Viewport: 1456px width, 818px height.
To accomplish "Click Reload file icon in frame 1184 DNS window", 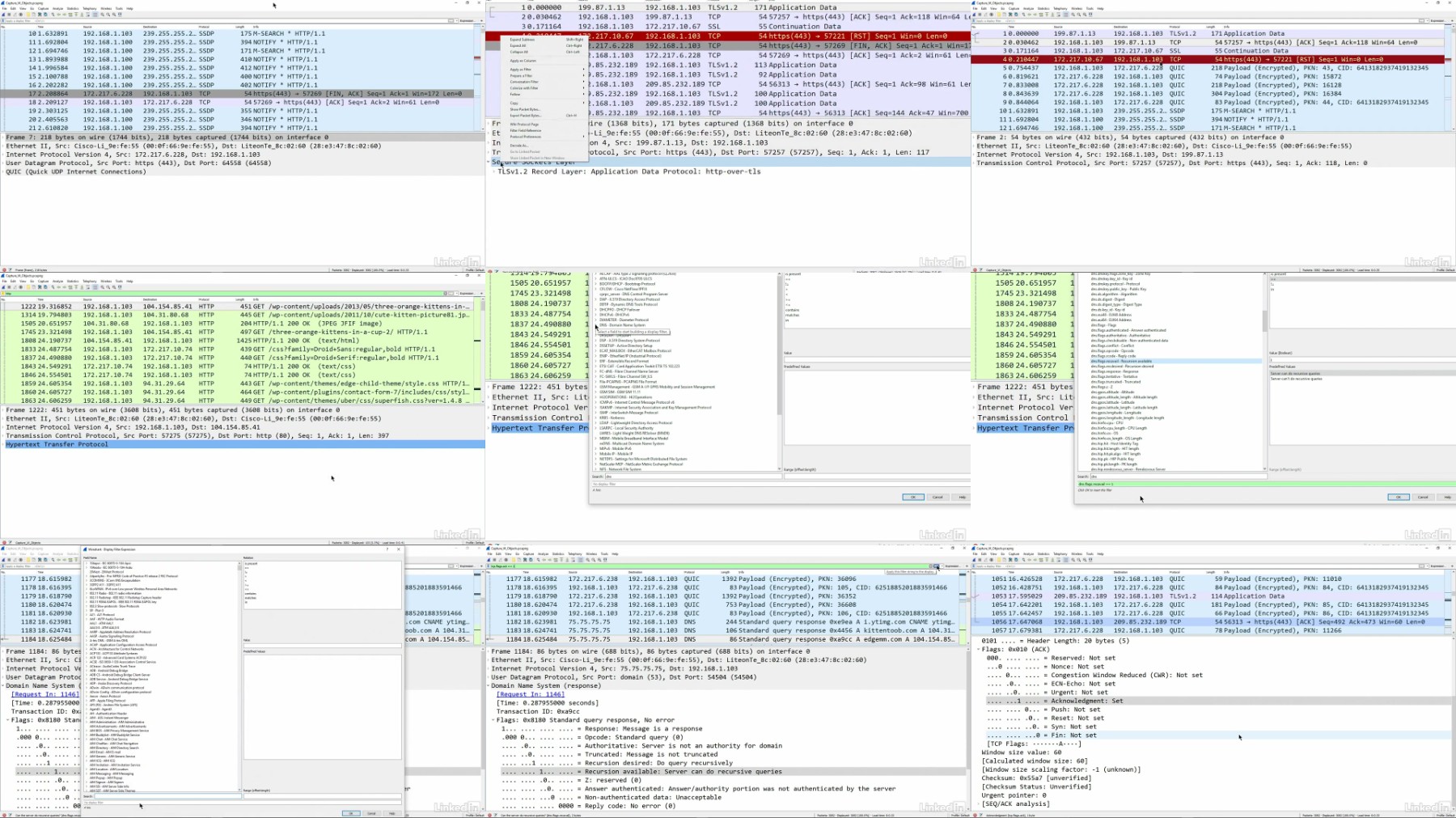I will point(531,560).
